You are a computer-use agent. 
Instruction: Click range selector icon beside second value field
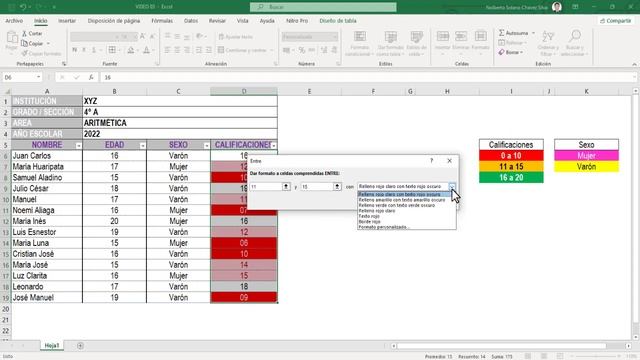[x=337, y=187]
